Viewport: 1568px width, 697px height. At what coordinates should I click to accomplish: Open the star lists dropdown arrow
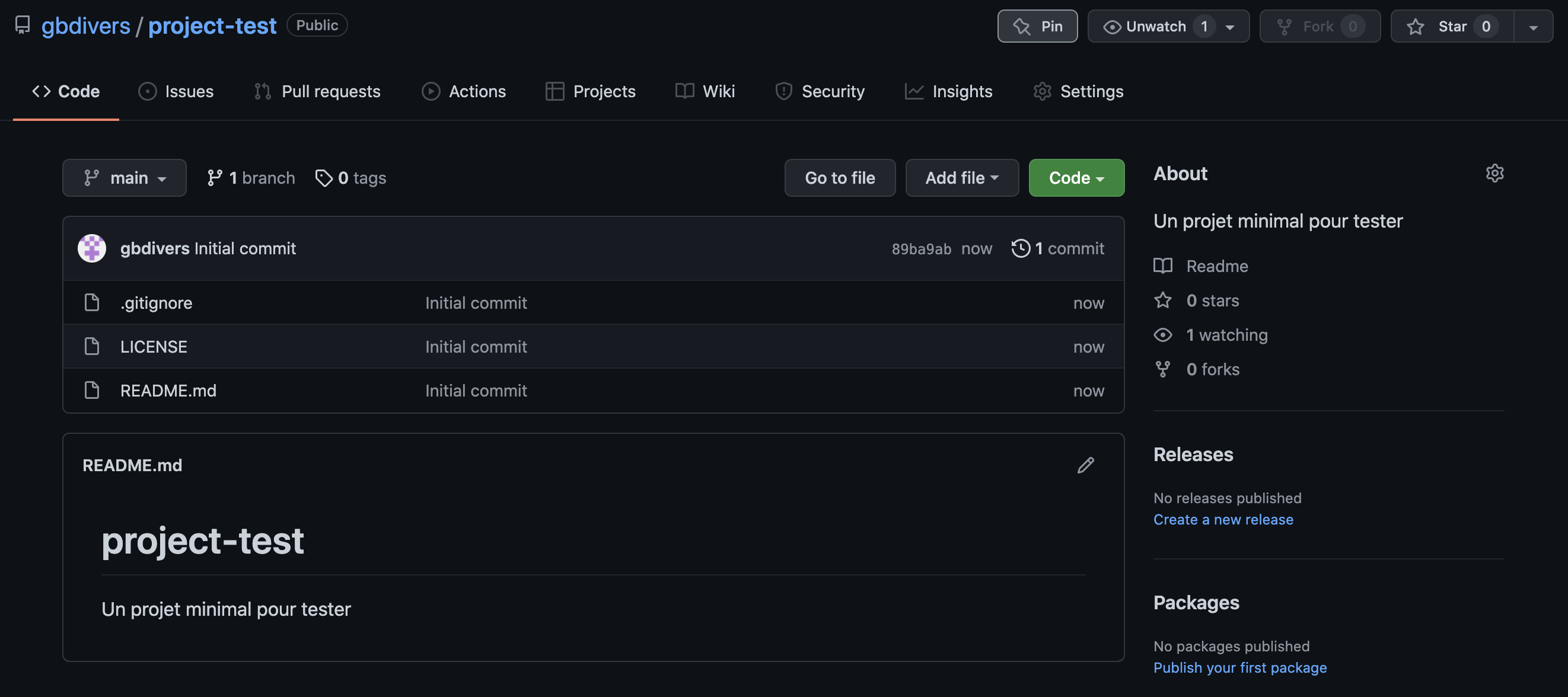[1533, 27]
